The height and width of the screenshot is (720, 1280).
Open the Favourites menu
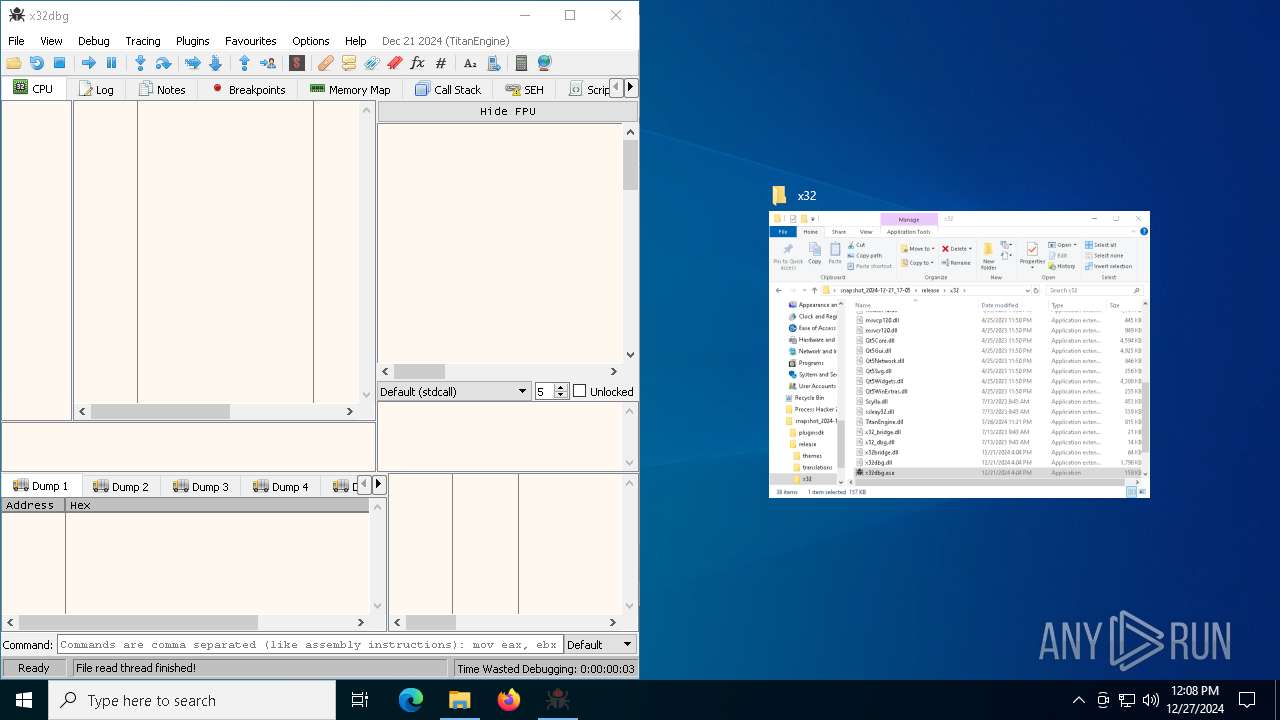click(x=251, y=41)
